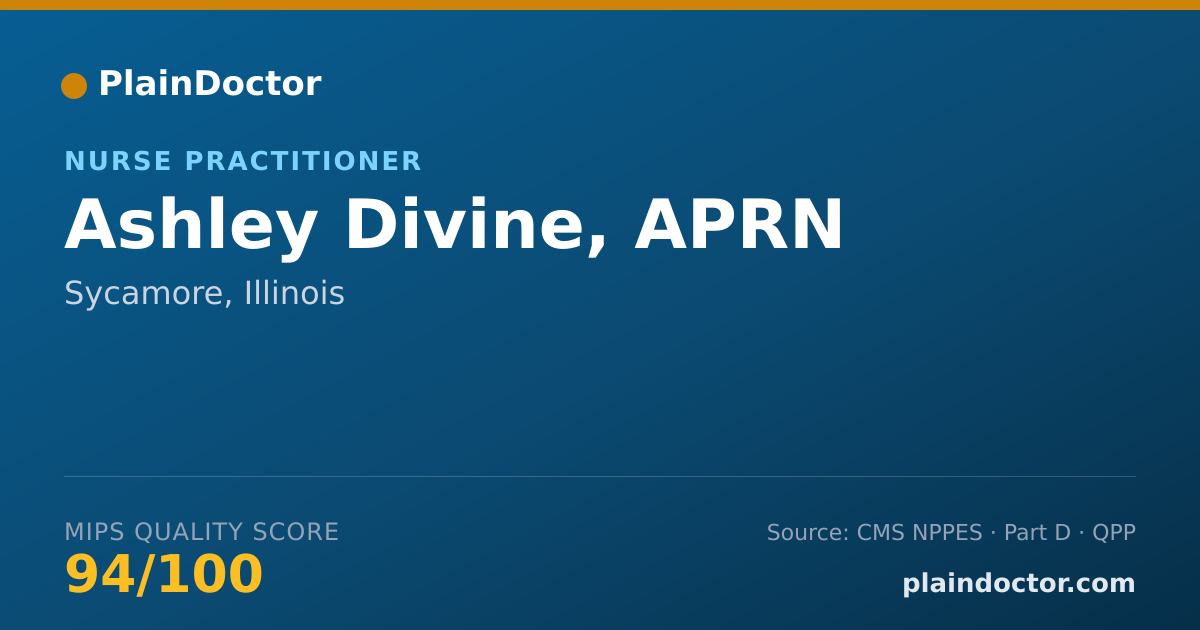Click the 94/100 score value
The width and height of the screenshot is (1200, 630).
(x=164, y=575)
